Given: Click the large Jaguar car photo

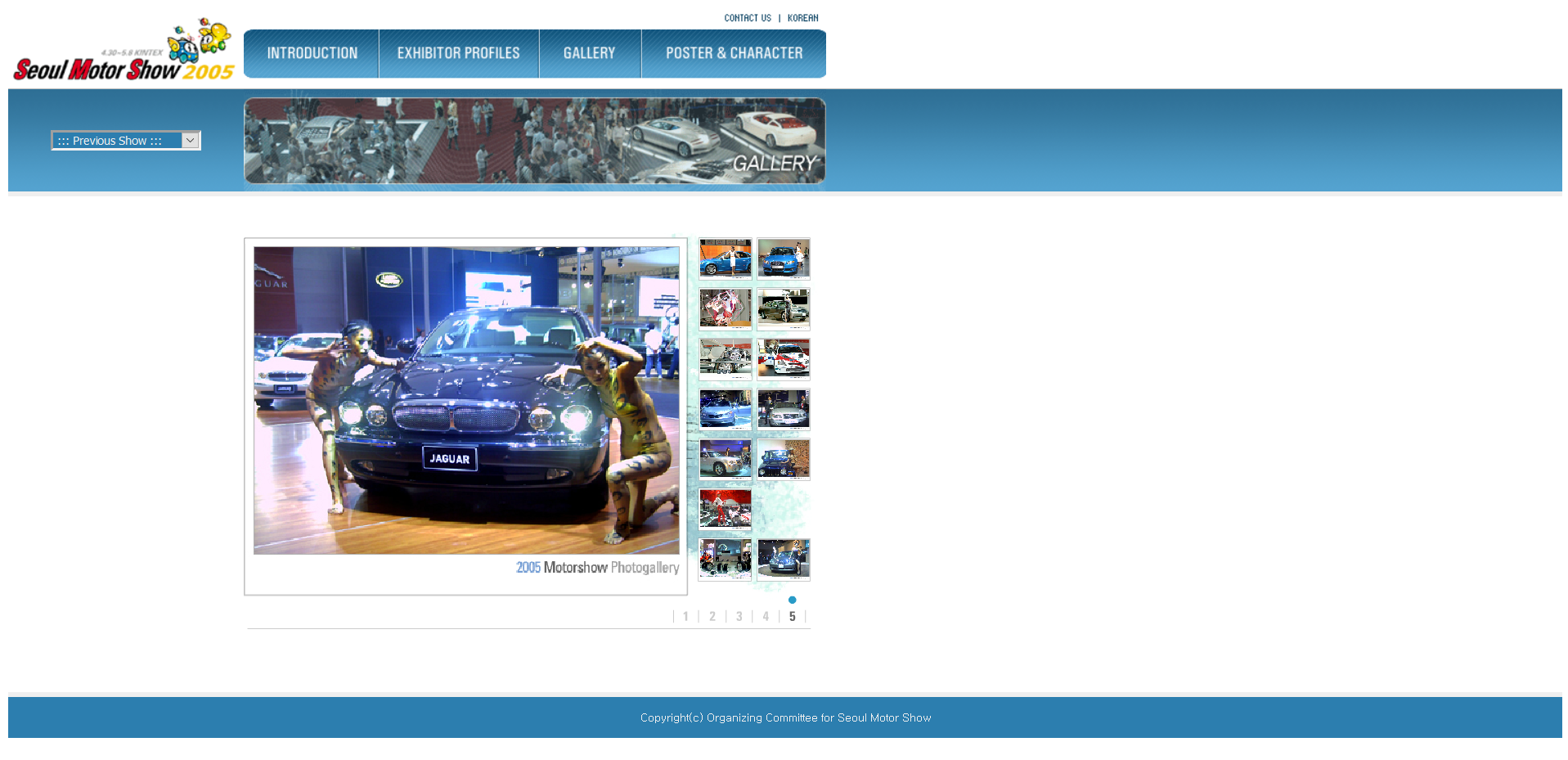Looking at the screenshot, I should 466,401.
